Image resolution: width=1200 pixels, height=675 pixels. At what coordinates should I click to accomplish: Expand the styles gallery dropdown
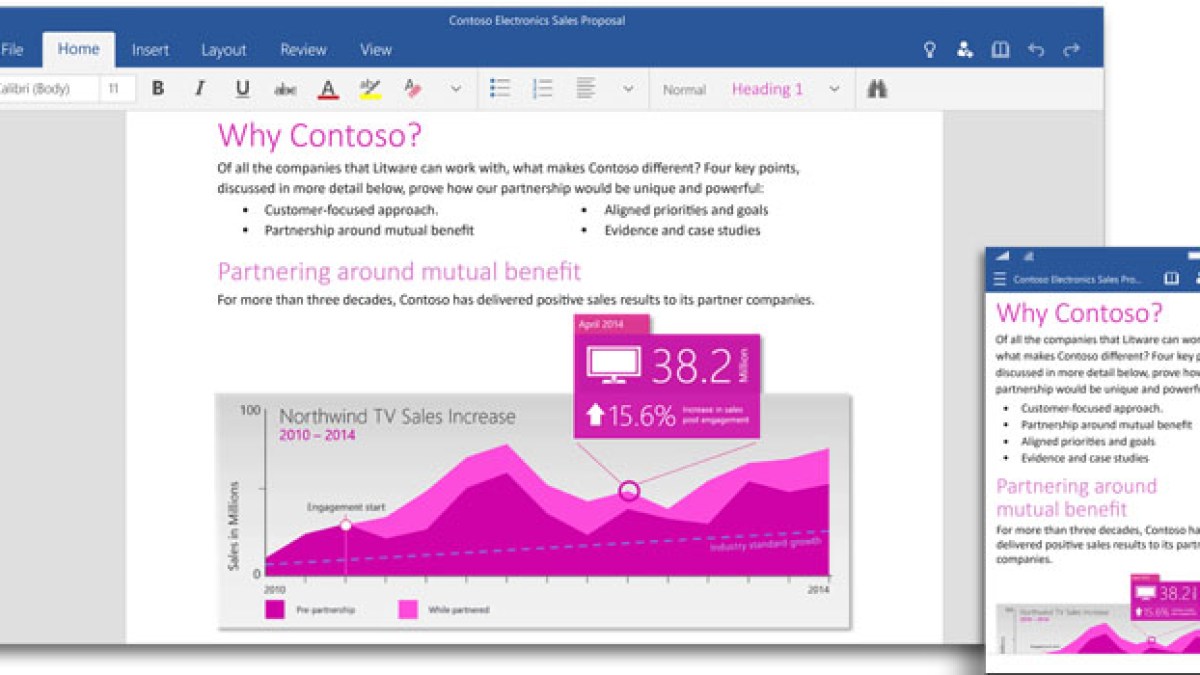pos(834,89)
